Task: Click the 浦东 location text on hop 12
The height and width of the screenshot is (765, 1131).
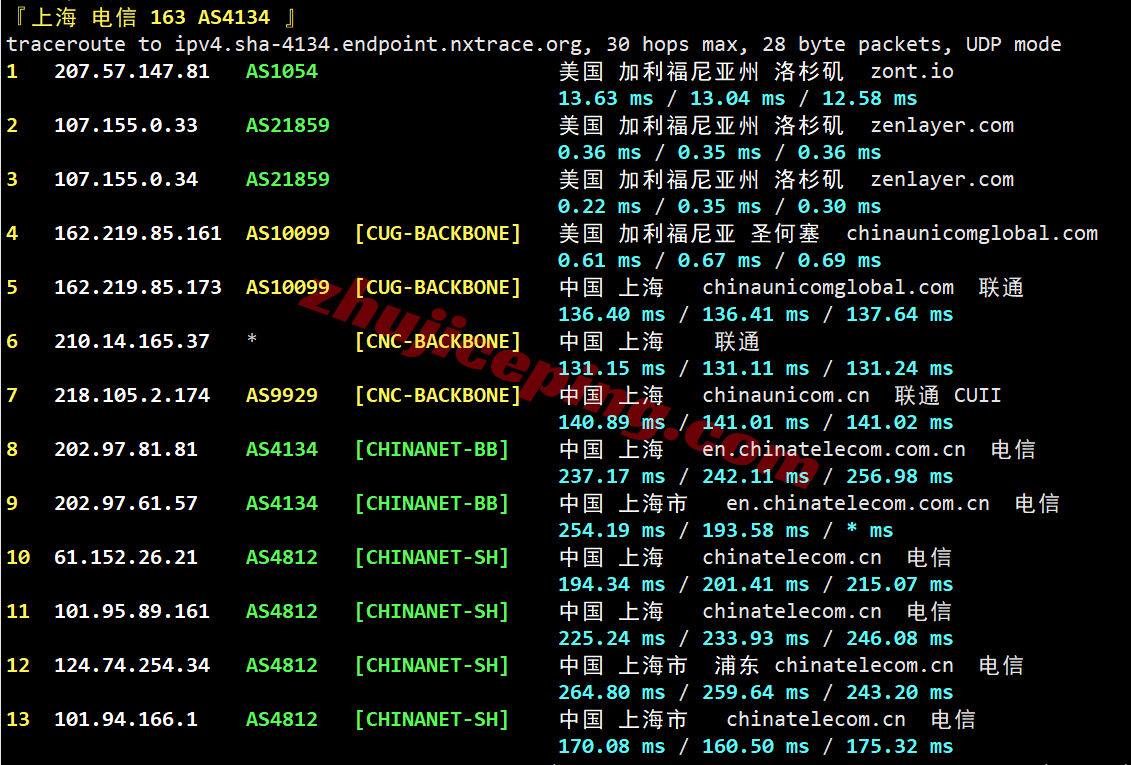Action: coord(736,666)
